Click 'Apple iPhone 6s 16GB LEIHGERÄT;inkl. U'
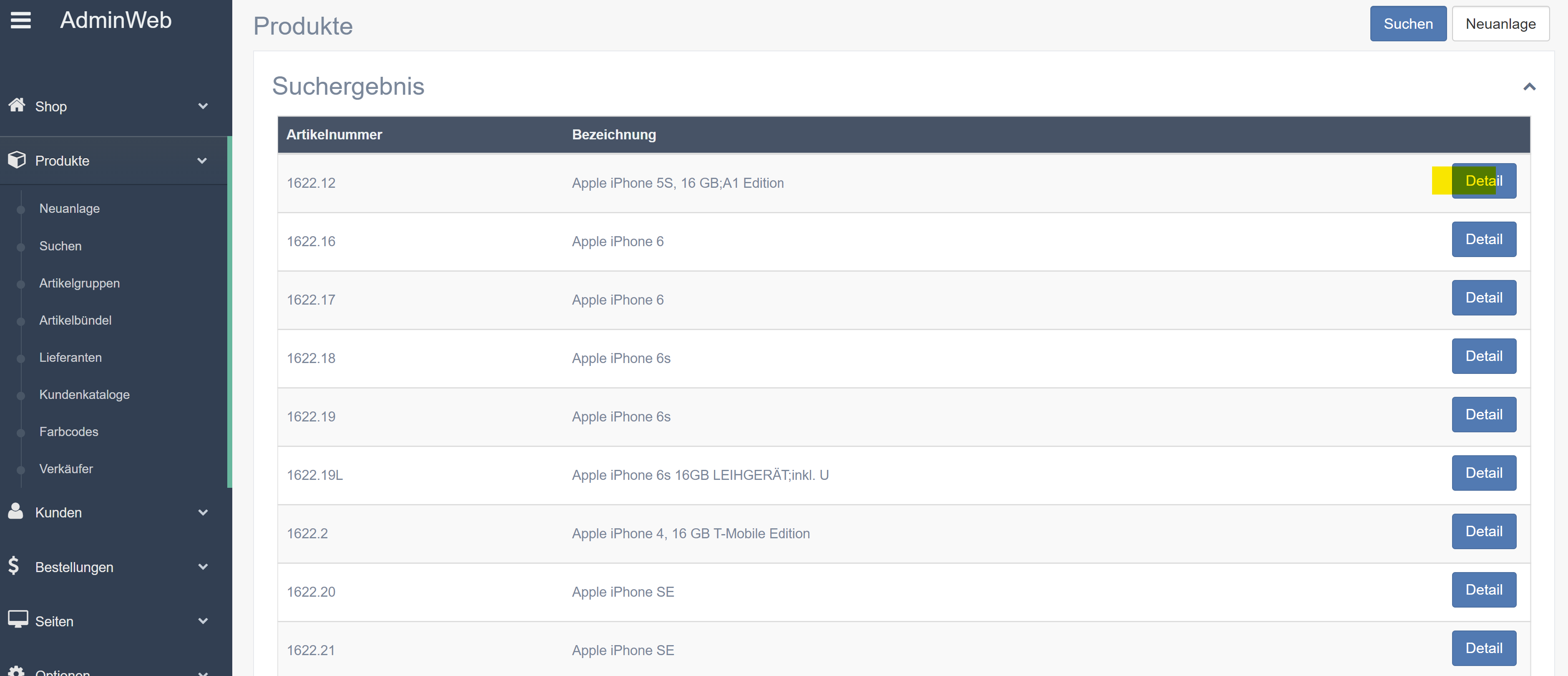 click(x=700, y=475)
